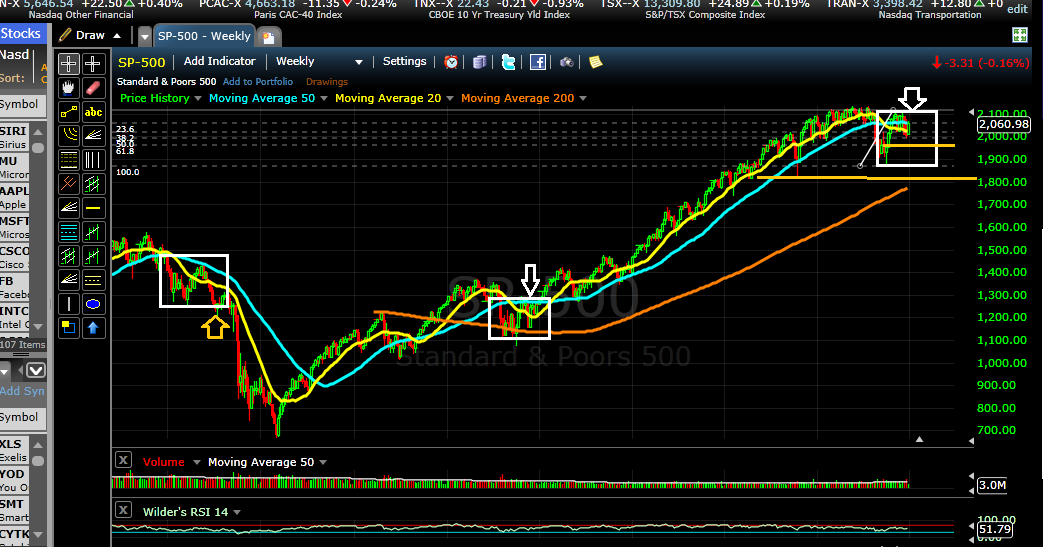Click the camera snapshot icon

click(x=566, y=62)
